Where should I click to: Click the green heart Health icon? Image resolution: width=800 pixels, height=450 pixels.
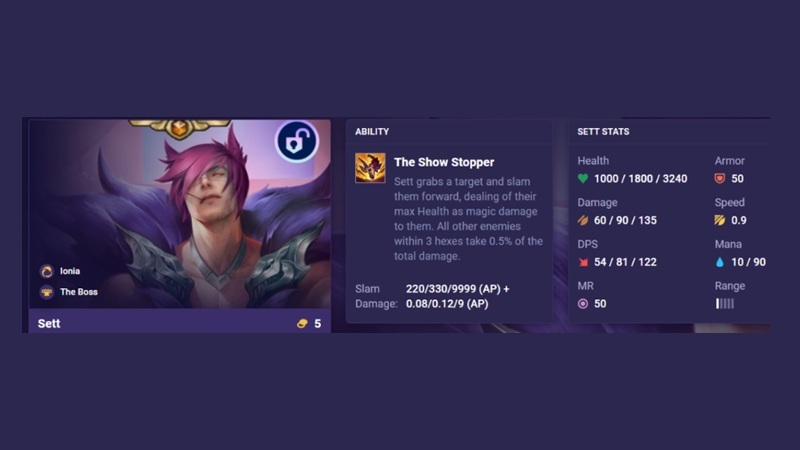583,179
